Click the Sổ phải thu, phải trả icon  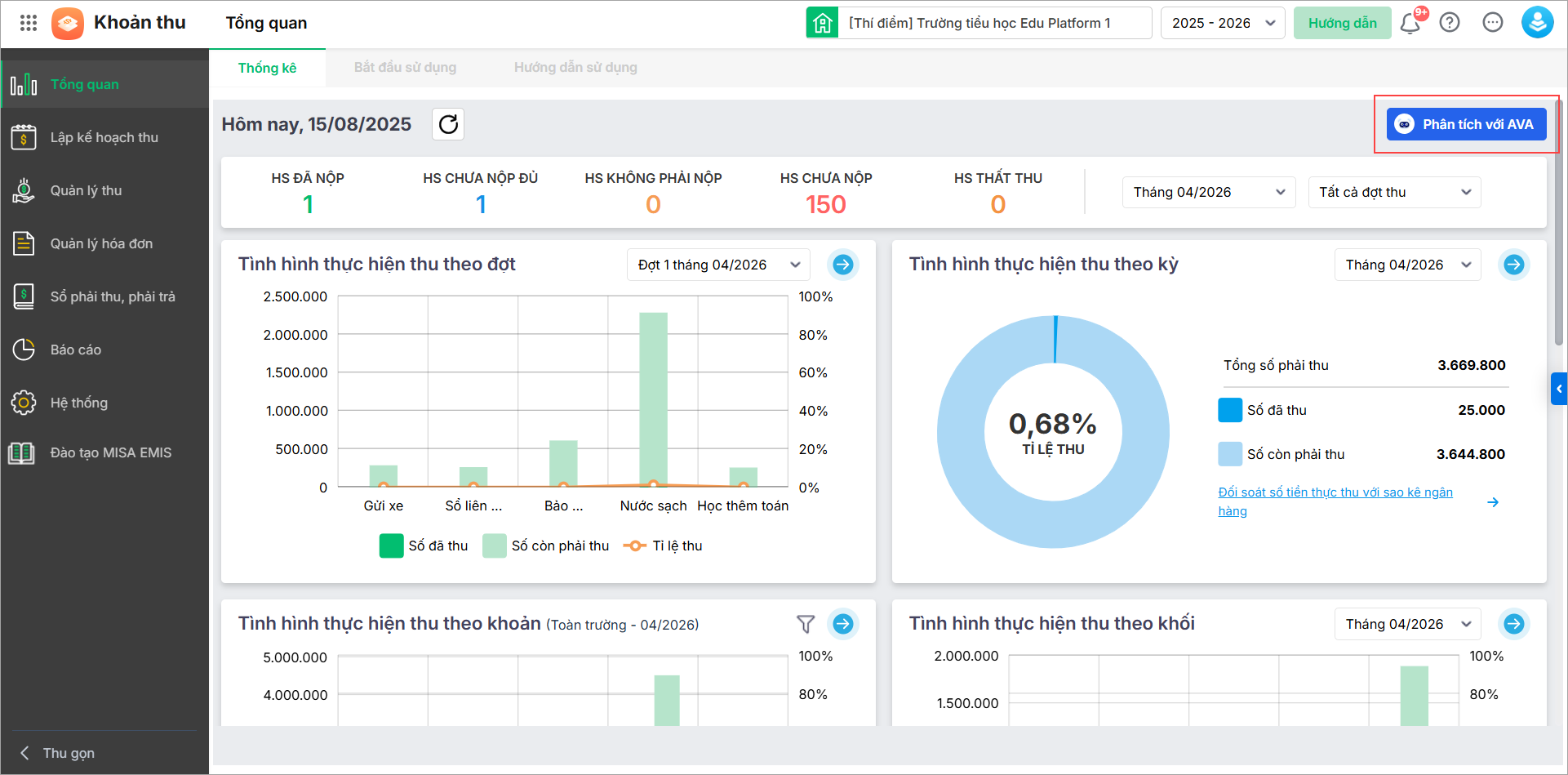point(24,296)
